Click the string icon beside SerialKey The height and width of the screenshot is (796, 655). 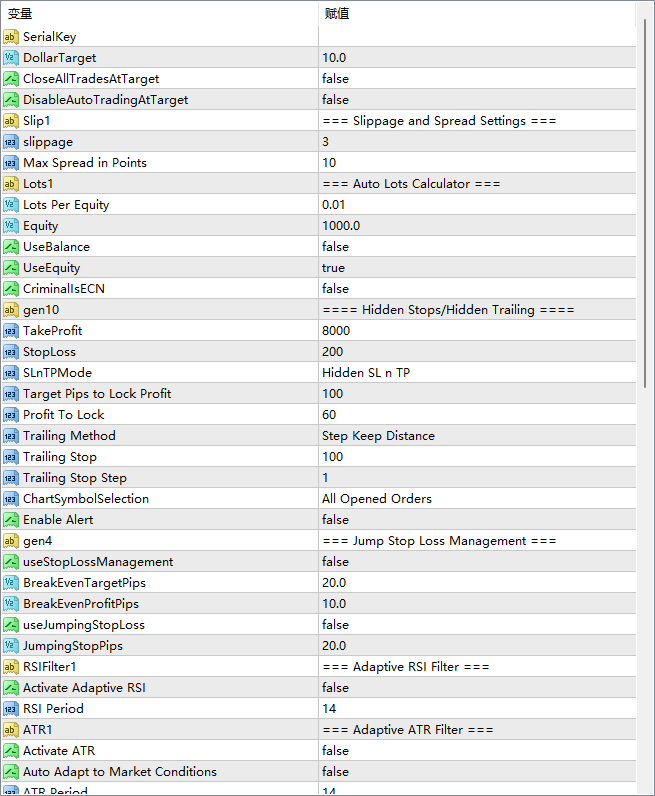[11, 37]
